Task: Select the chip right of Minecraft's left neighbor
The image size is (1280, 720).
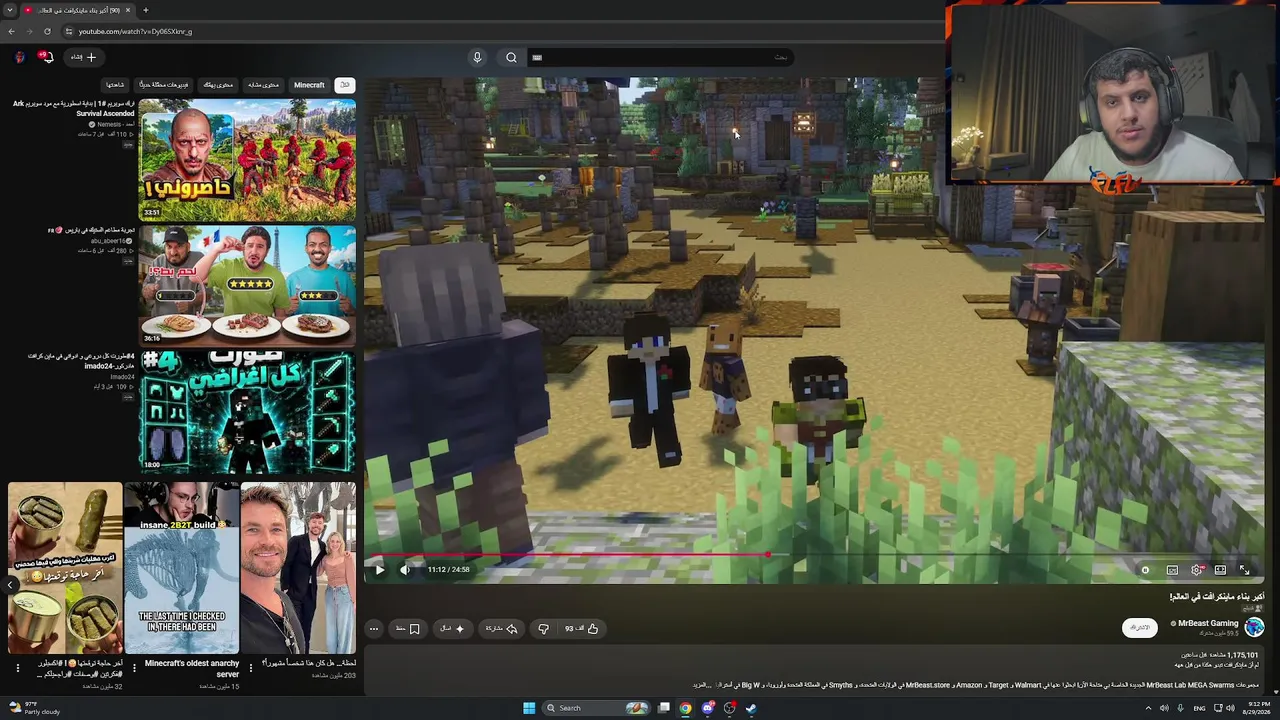Action: pyautogui.click(x=309, y=85)
